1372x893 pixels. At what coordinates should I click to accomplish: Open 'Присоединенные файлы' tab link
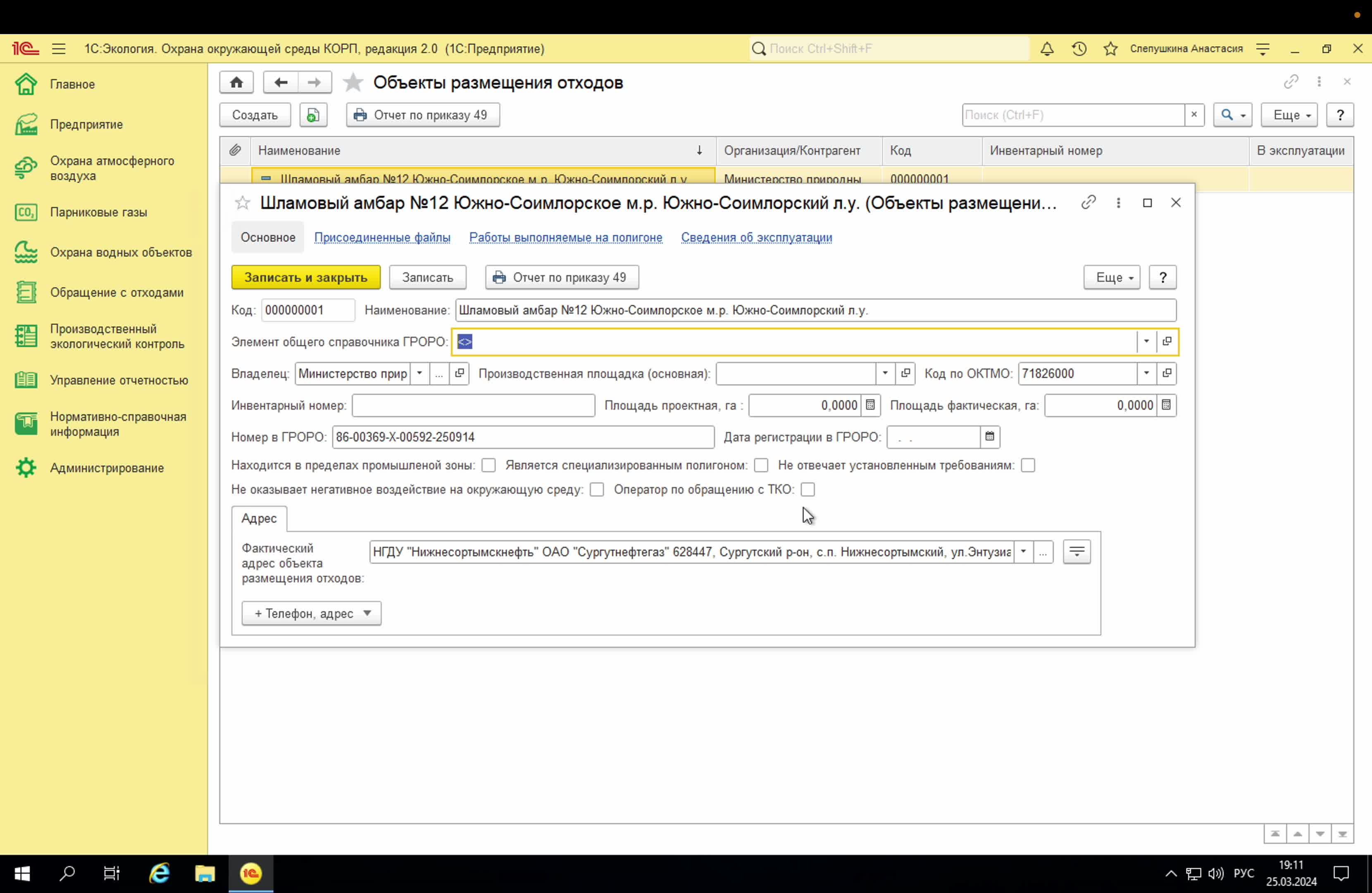382,237
